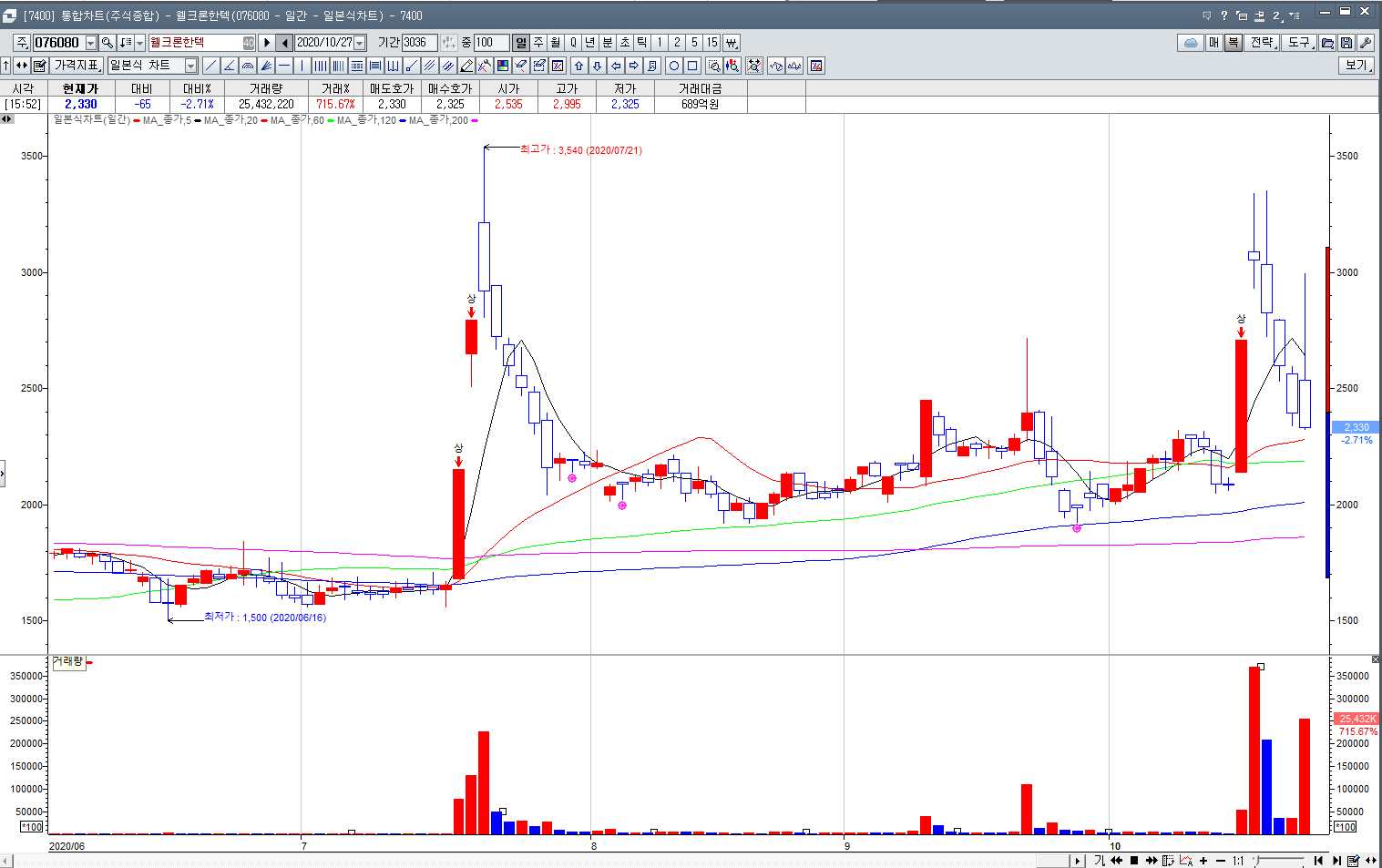Select the angle line drawing tool

[229, 66]
